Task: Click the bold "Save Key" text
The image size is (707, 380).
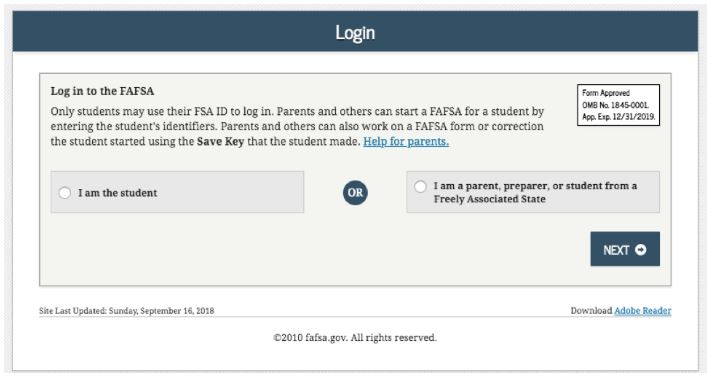Action: [220, 142]
